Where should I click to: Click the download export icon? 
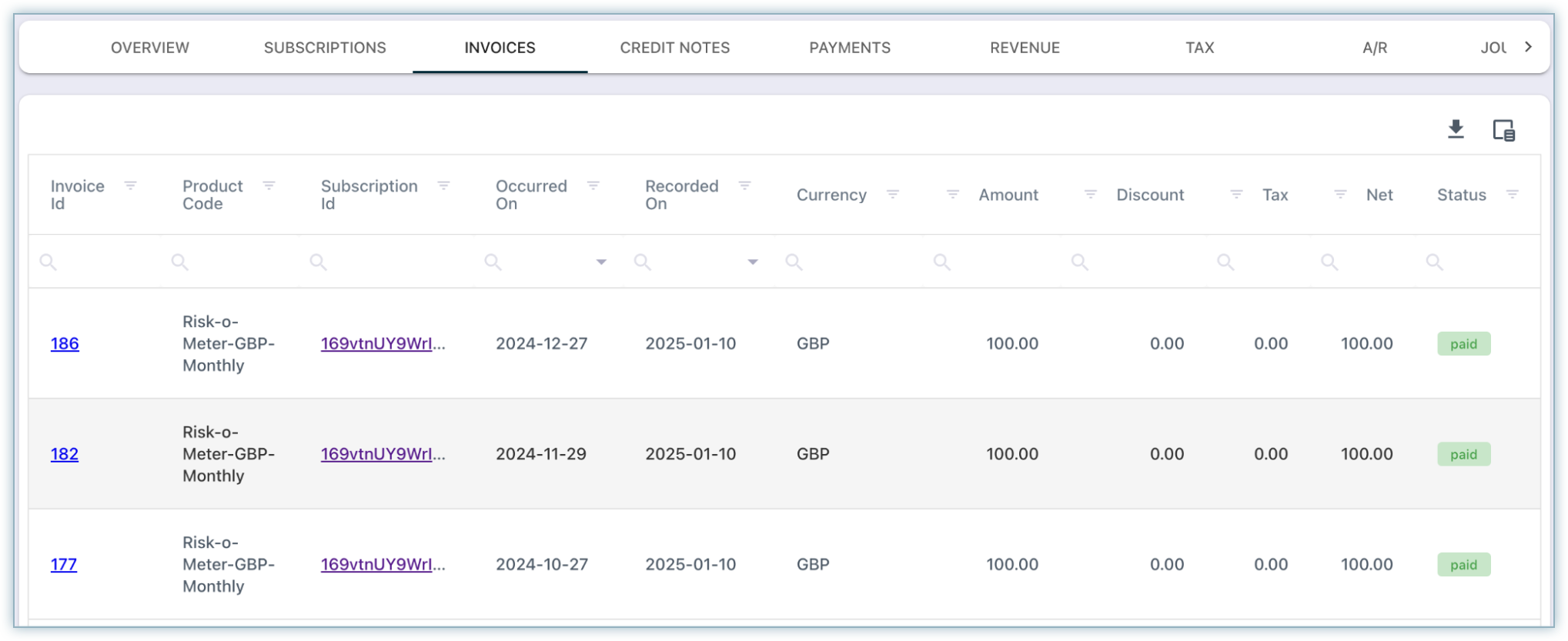coord(1455,129)
